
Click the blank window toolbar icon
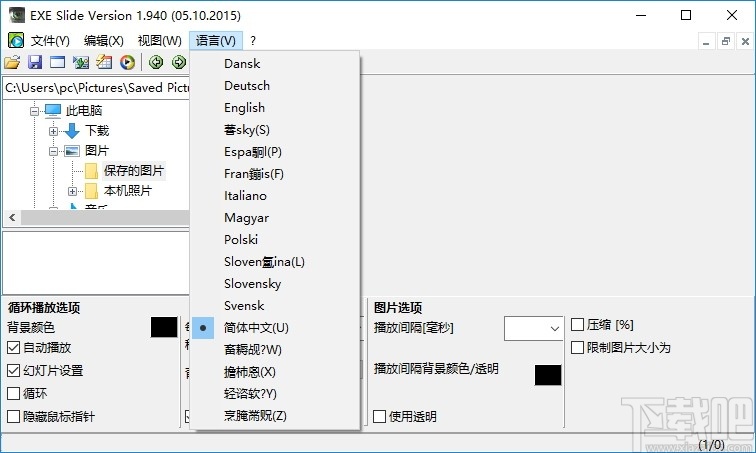click(57, 62)
